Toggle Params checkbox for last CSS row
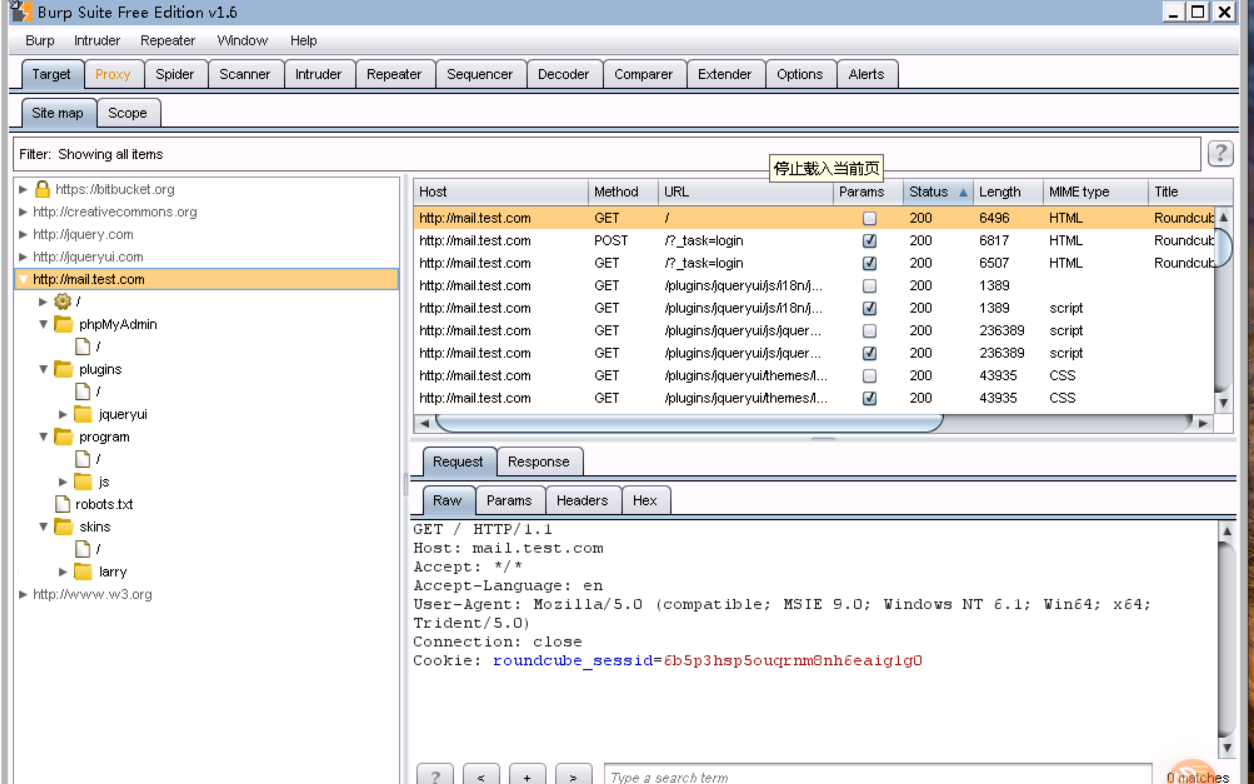Viewport: 1254px width, 784px height. coord(869,398)
